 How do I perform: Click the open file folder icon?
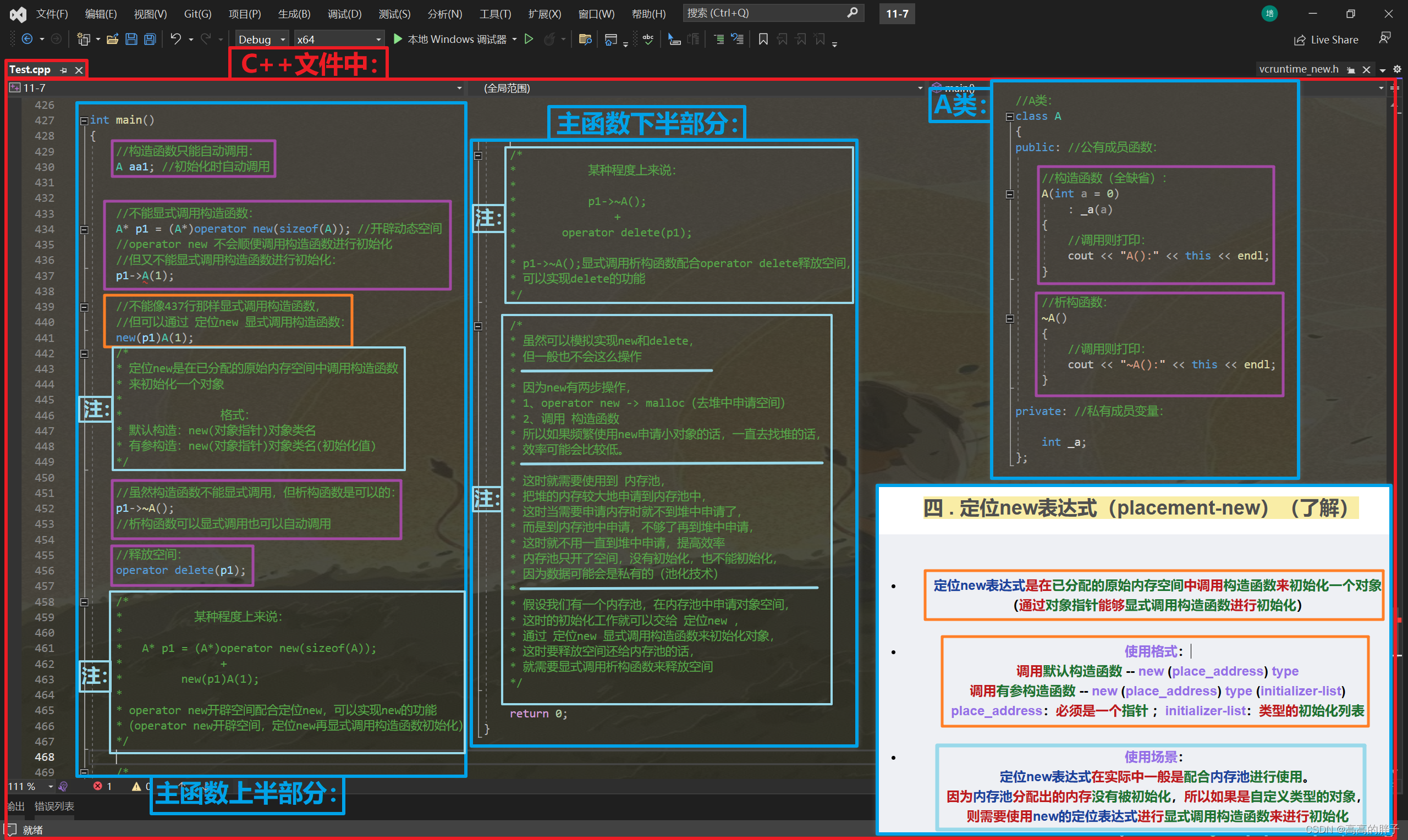click(112, 39)
